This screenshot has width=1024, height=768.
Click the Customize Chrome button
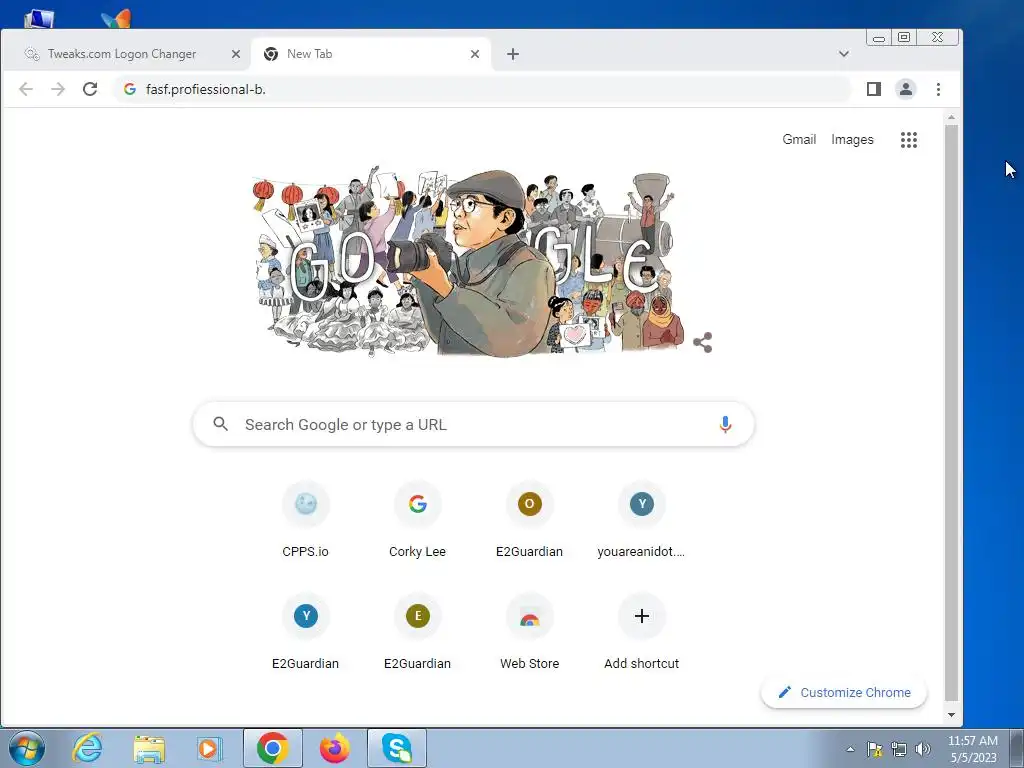(844, 692)
